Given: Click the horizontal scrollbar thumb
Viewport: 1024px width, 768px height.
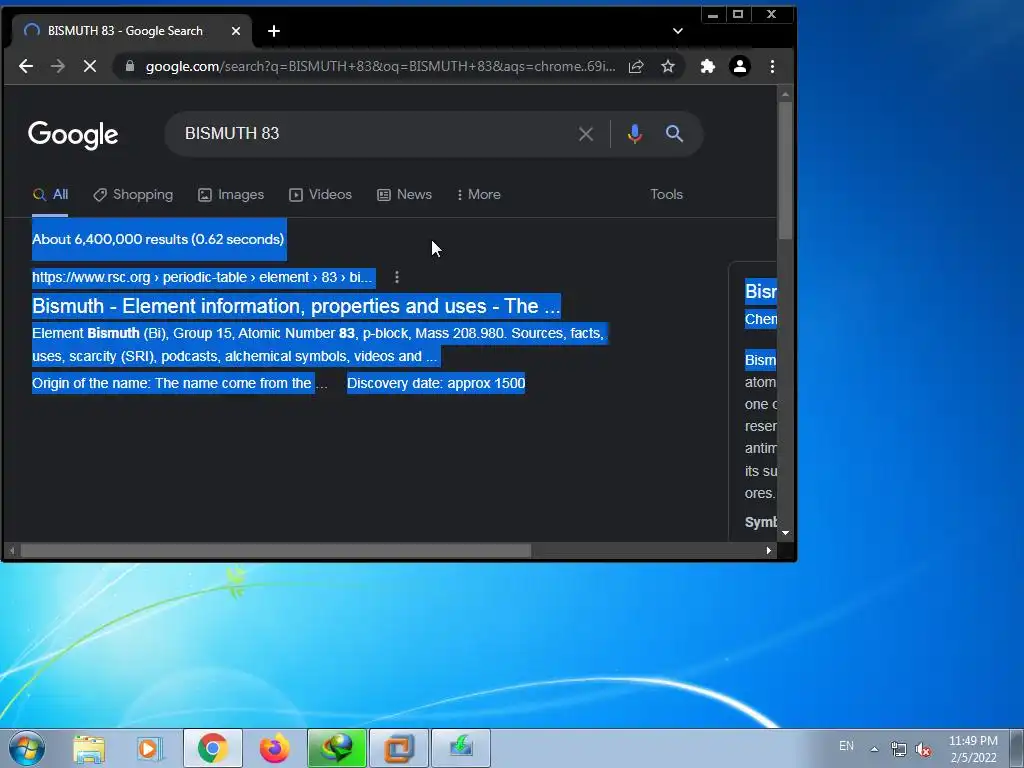Looking at the screenshot, I should click(x=276, y=551).
